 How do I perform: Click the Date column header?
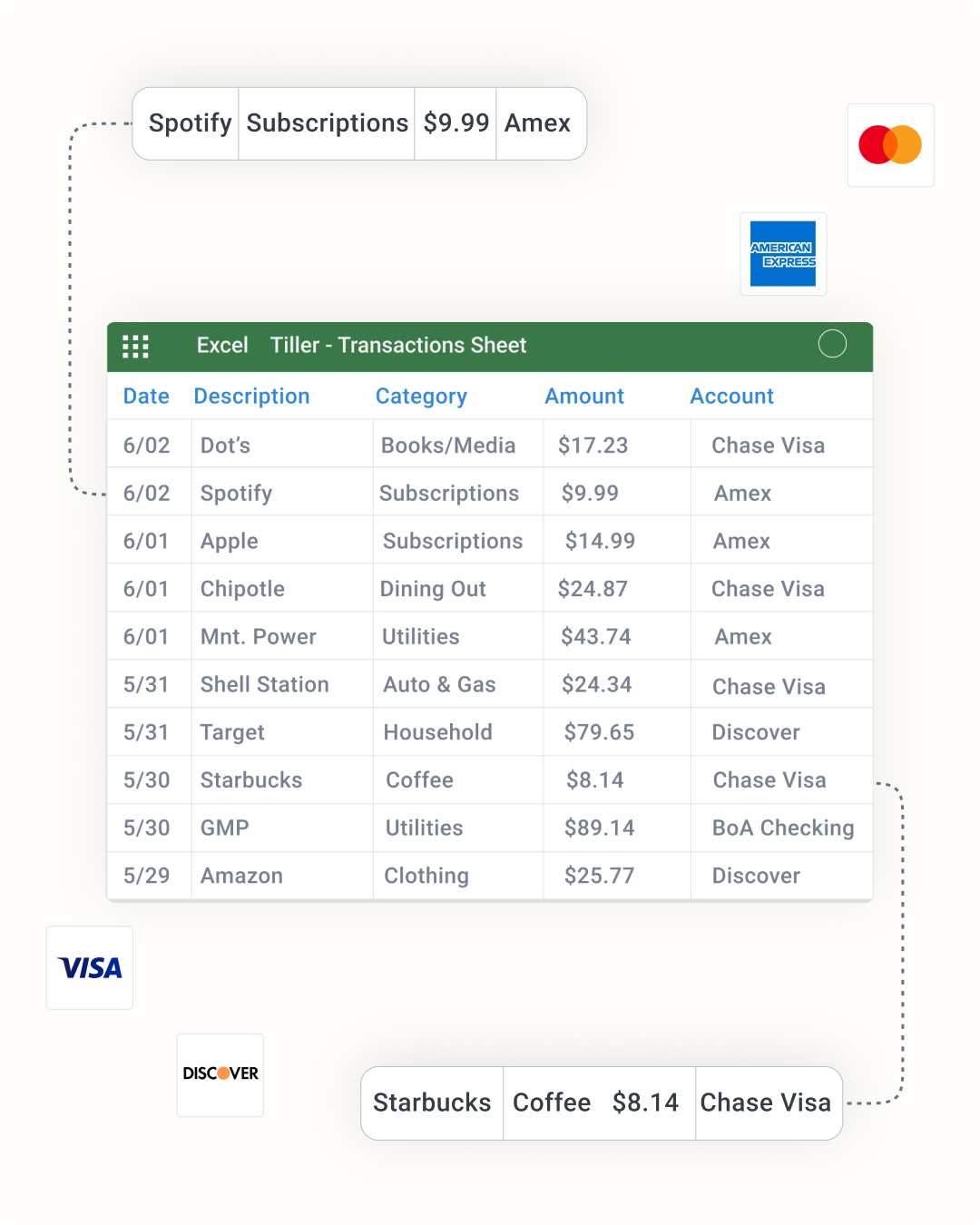click(x=146, y=397)
